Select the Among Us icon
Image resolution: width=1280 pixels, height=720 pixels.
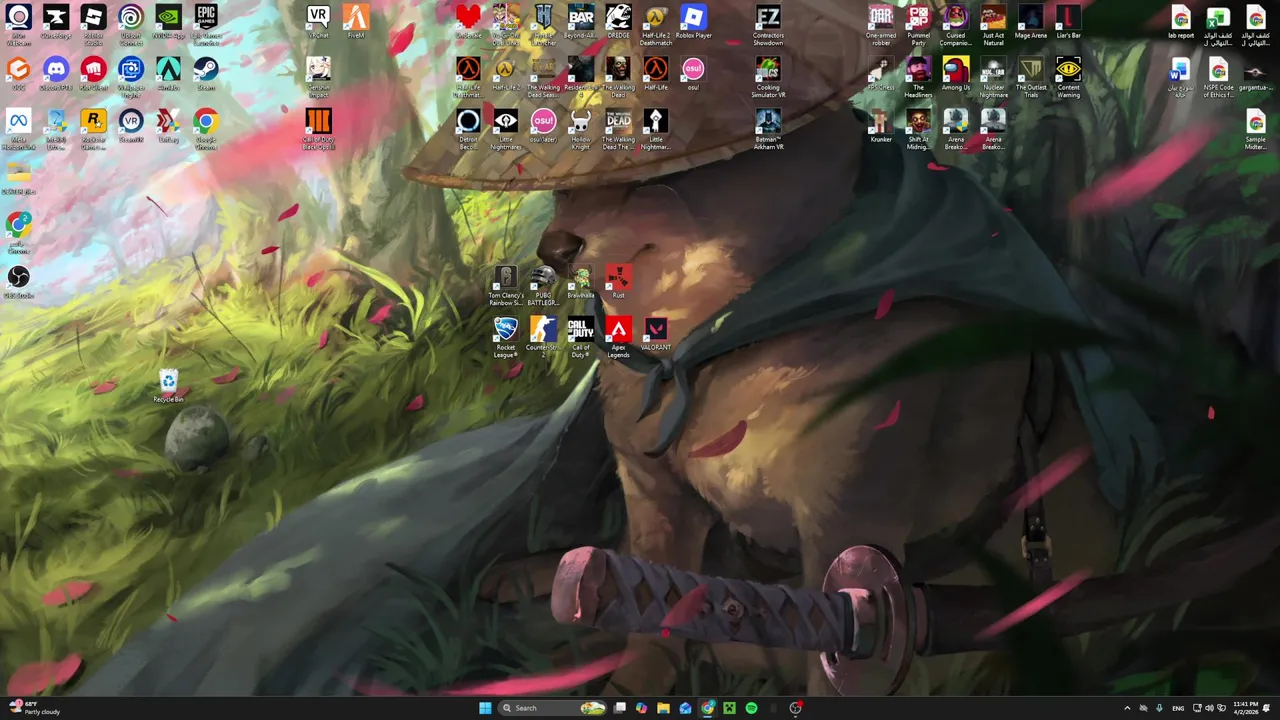pyautogui.click(x=956, y=74)
